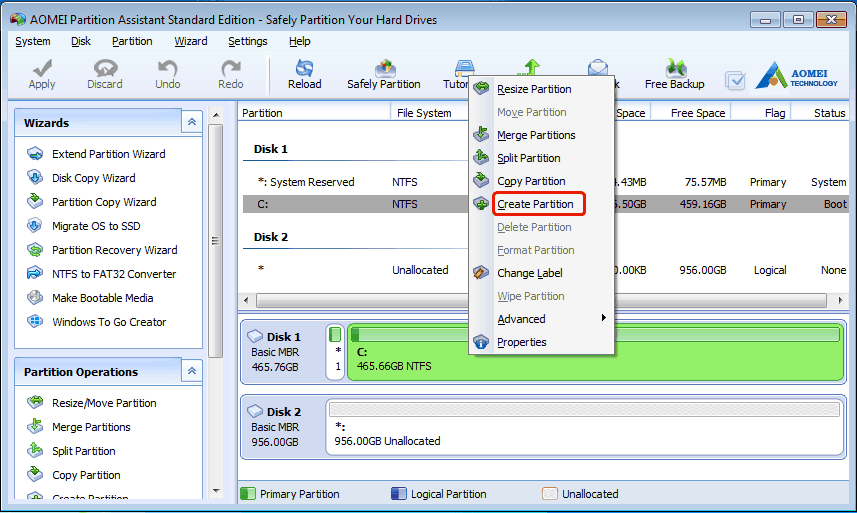This screenshot has height=513, width=857.
Task: Open the Disk menu
Action: (x=81, y=41)
